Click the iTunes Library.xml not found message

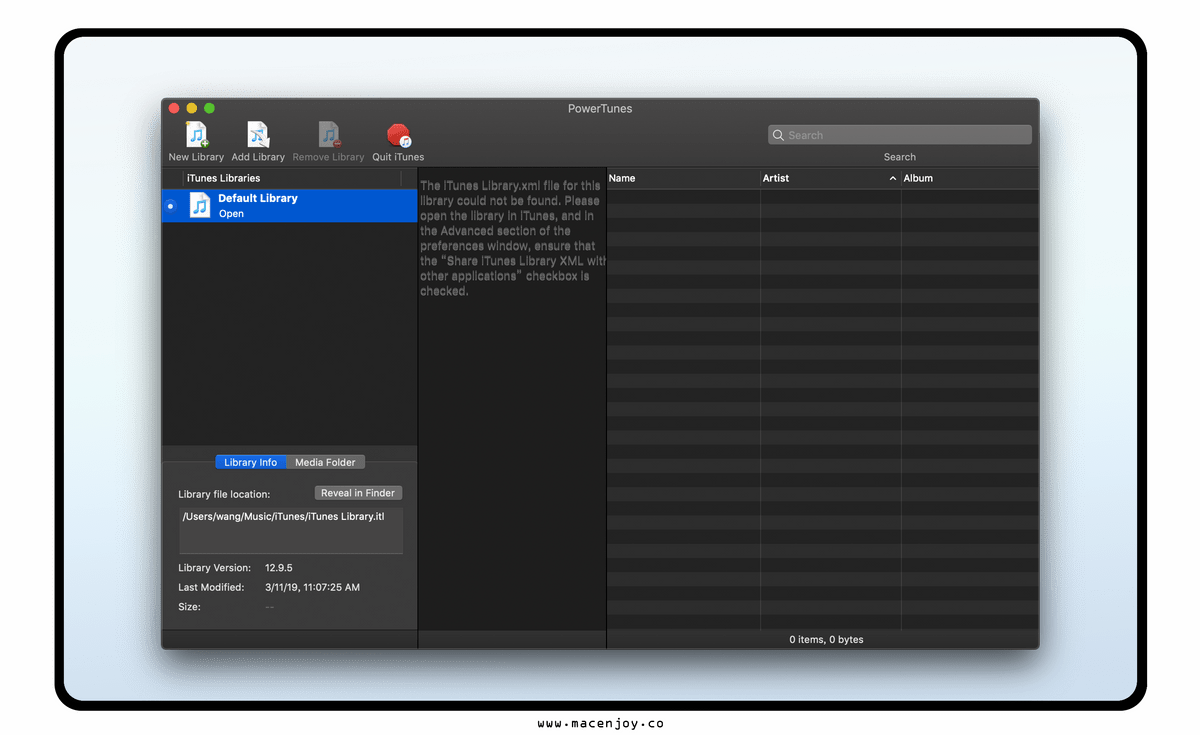point(512,238)
